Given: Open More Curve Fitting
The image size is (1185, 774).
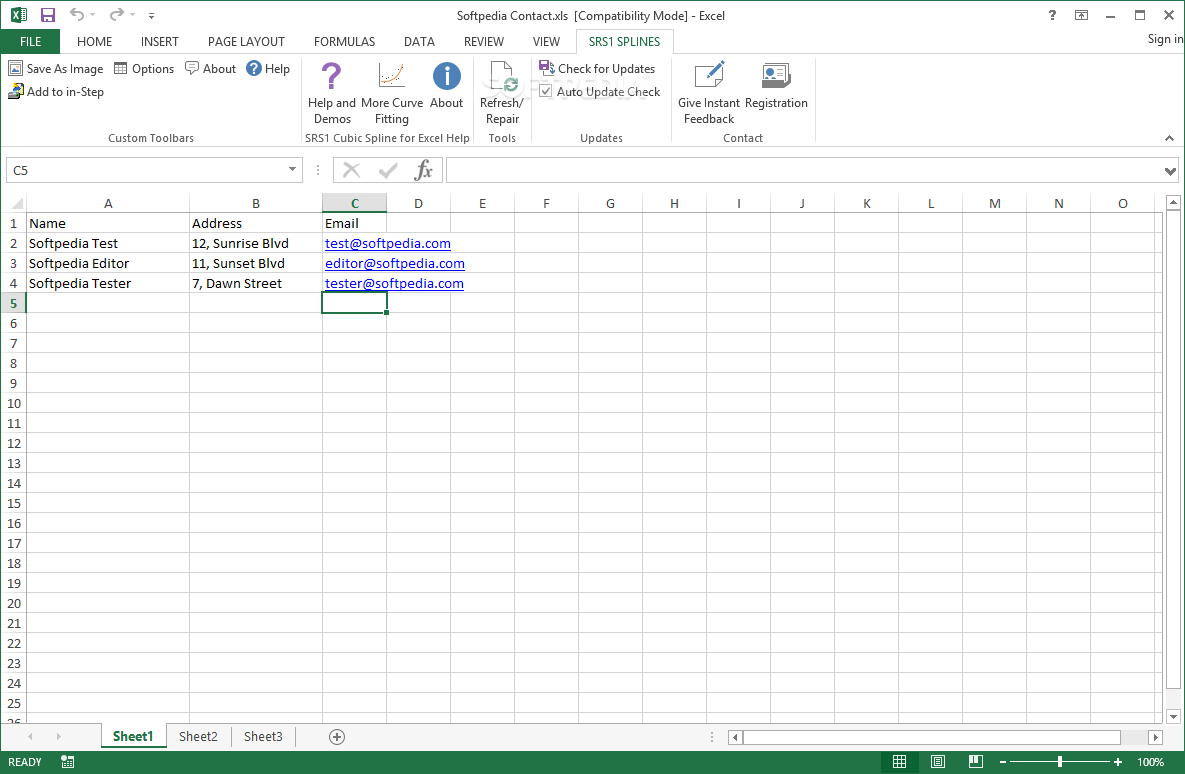Looking at the screenshot, I should point(391,94).
